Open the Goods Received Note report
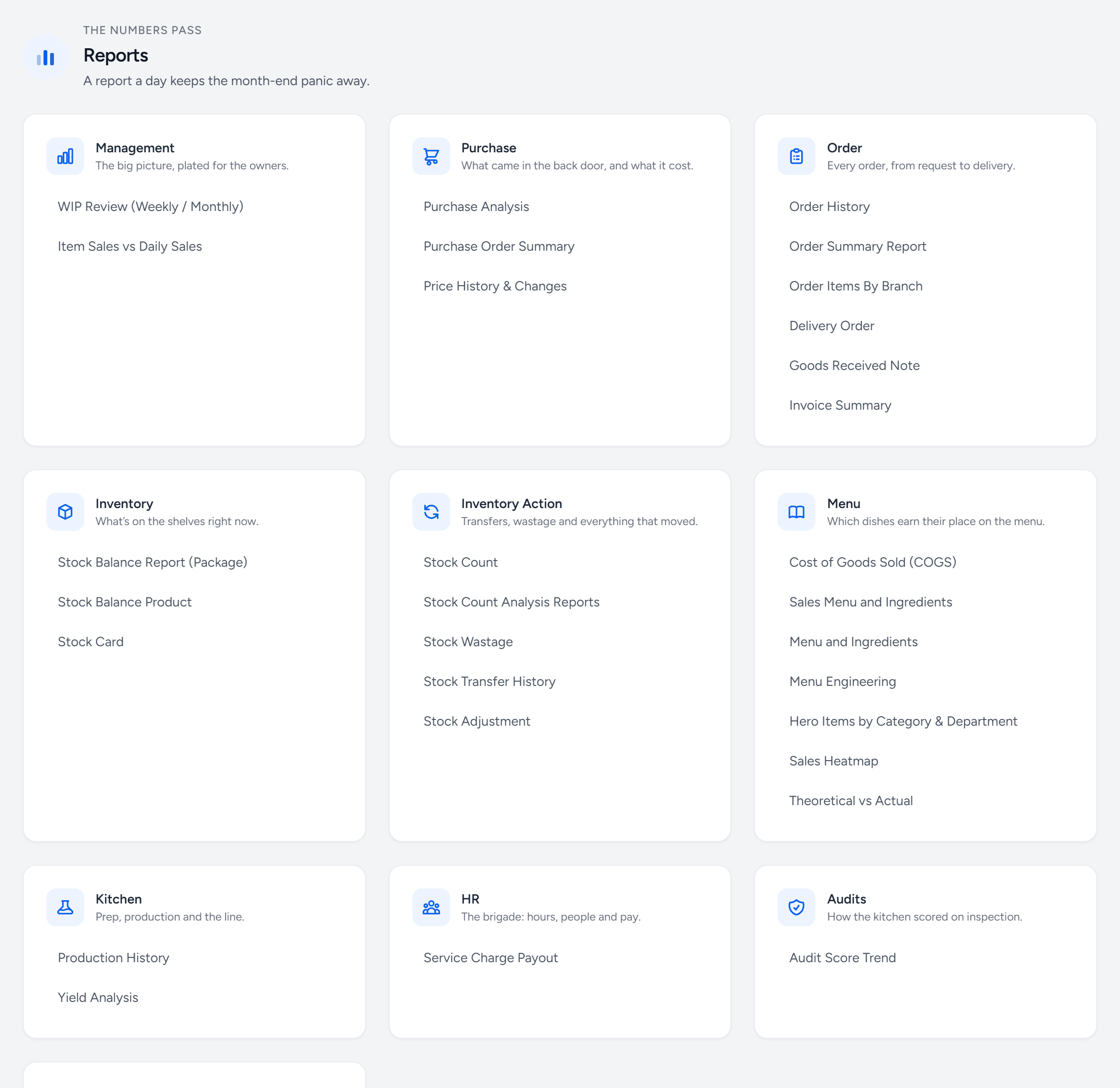 click(x=854, y=365)
